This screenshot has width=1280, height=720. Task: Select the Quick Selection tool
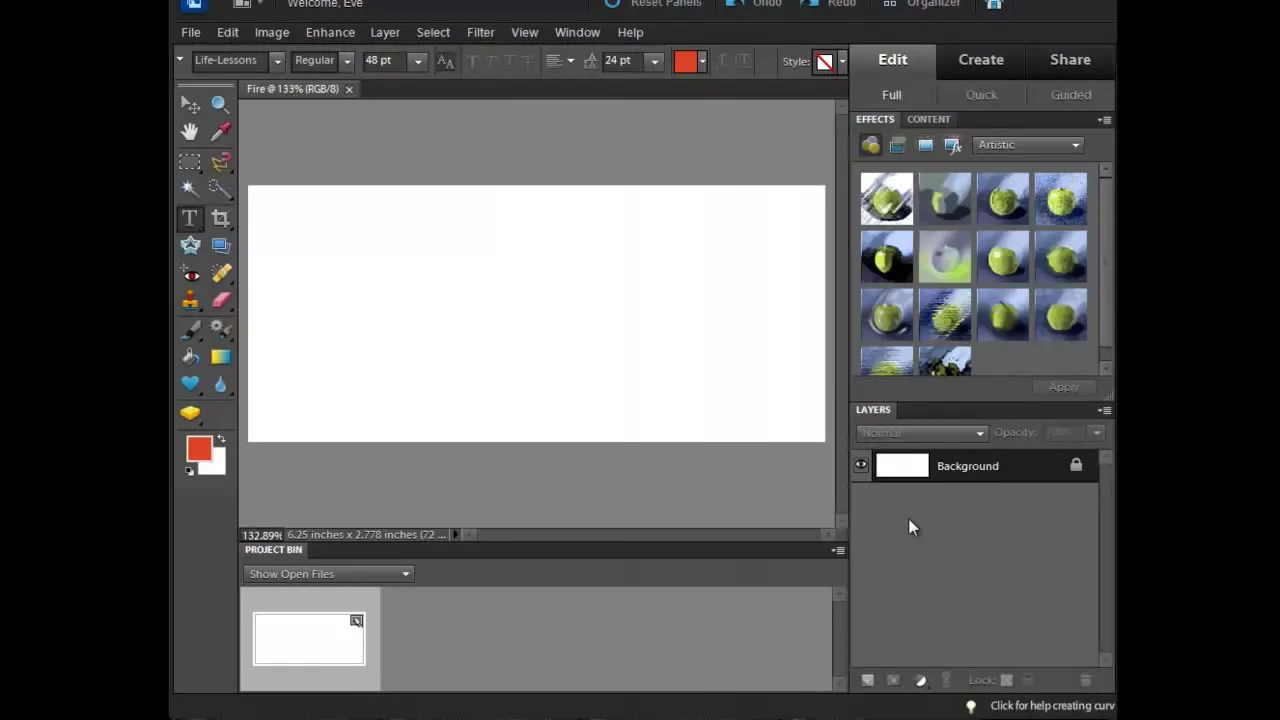click(x=220, y=189)
